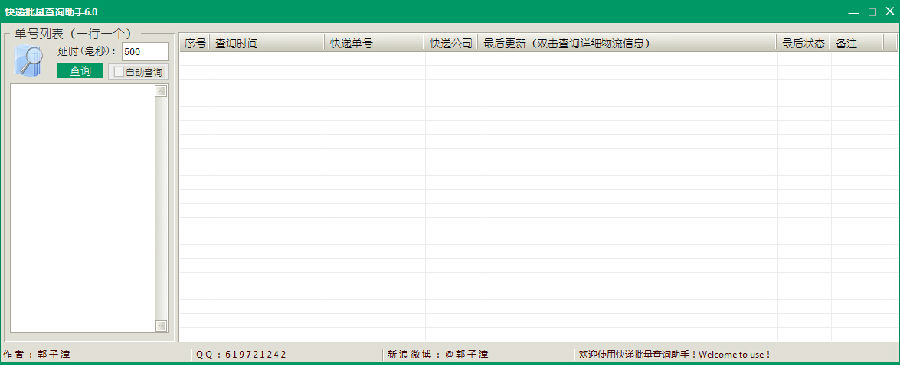Click the list scrollbar up arrow
This screenshot has width=900, height=365.
[x=161, y=91]
